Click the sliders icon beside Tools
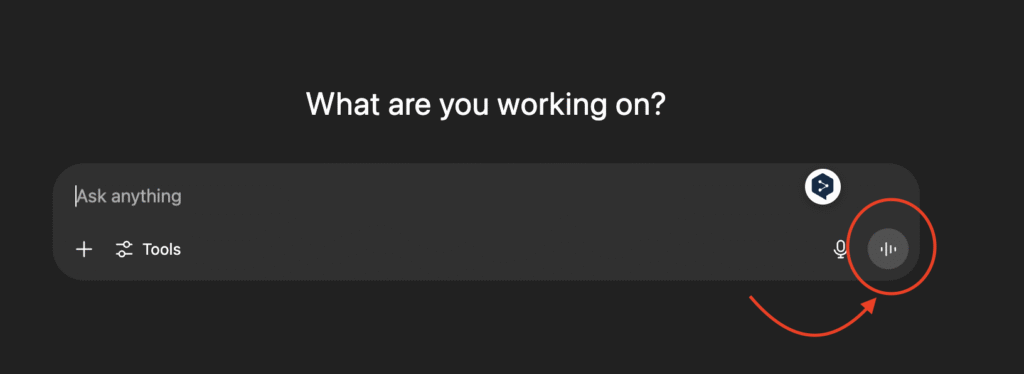The image size is (1024, 374). coord(124,249)
